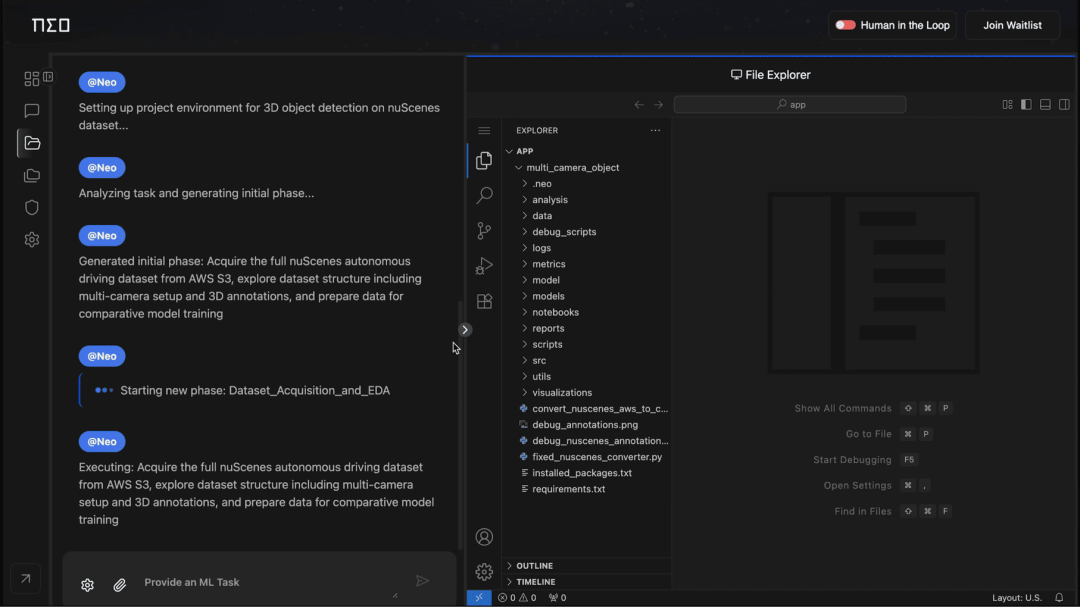Click the chat panel vertical scrollbar
Image resolution: width=1080 pixels, height=607 pixels.
(x=460, y=425)
